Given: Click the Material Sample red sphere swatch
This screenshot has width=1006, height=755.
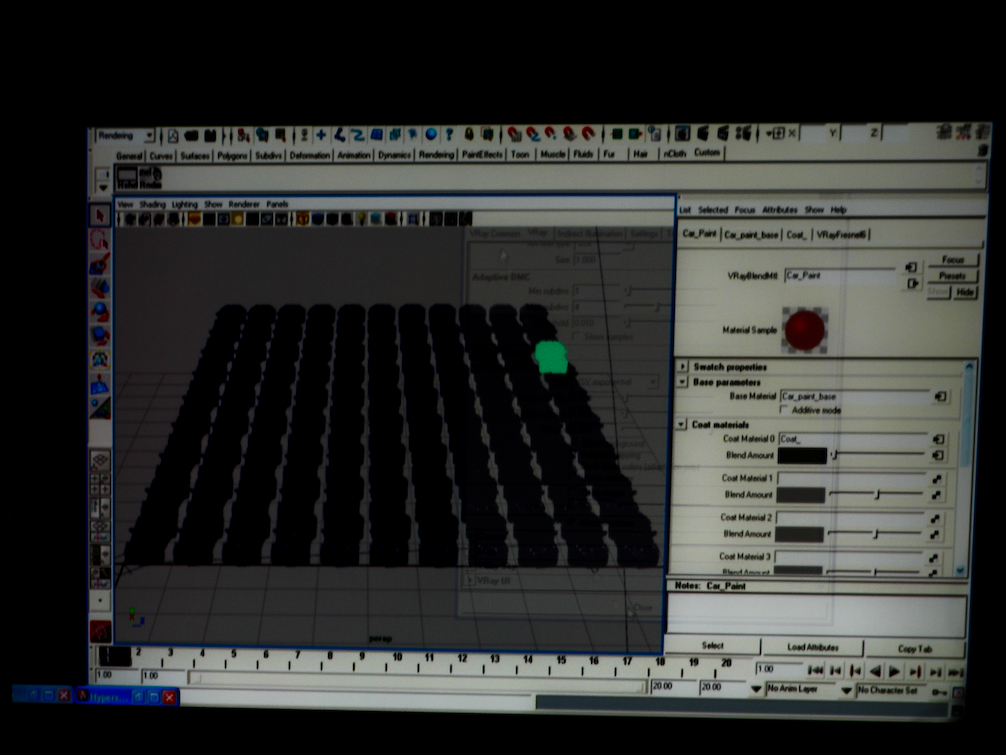Looking at the screenshot, I should click(805, 330).
